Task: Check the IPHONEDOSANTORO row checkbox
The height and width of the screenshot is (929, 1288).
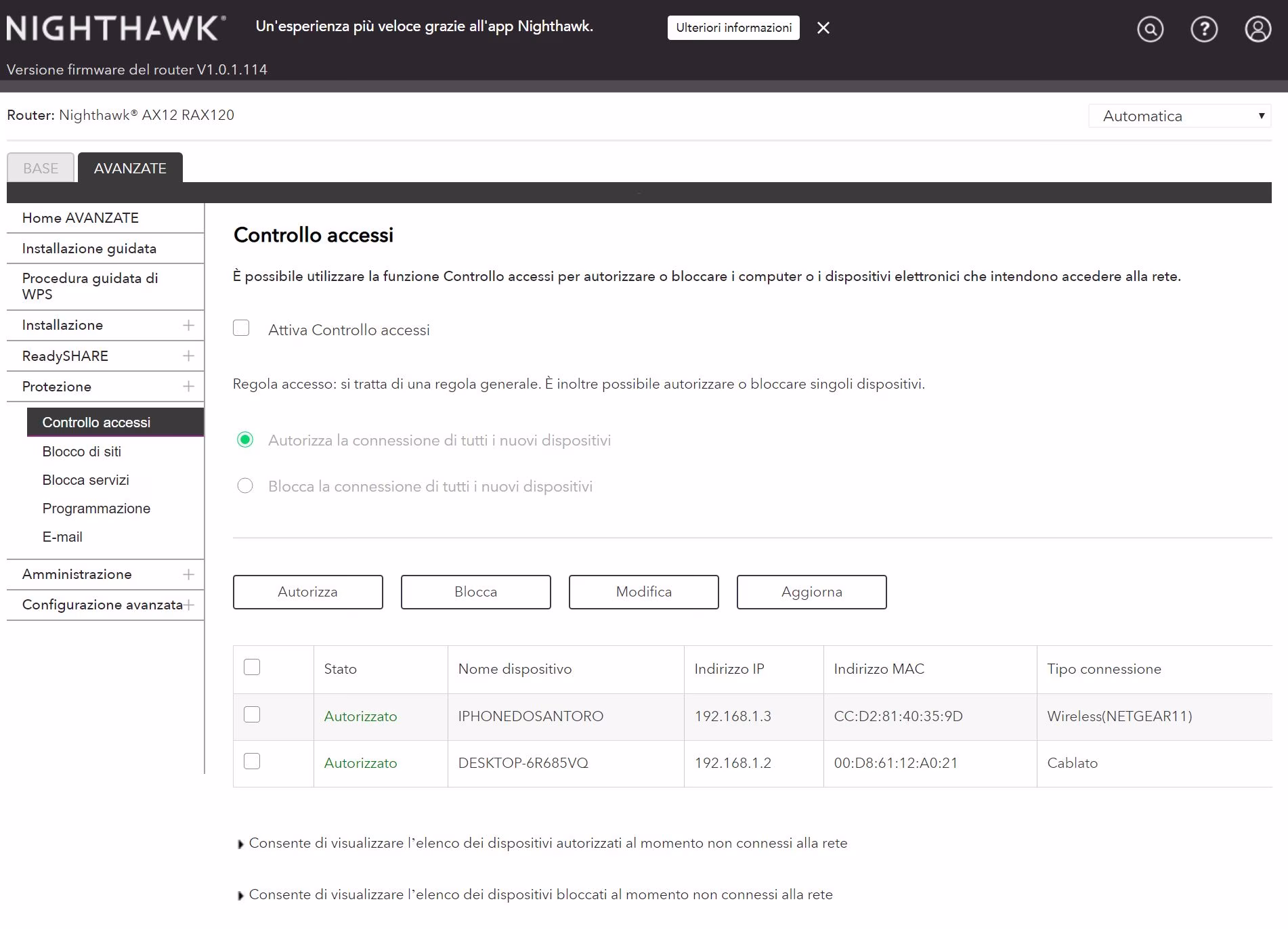Action: (x=252, y=715)
